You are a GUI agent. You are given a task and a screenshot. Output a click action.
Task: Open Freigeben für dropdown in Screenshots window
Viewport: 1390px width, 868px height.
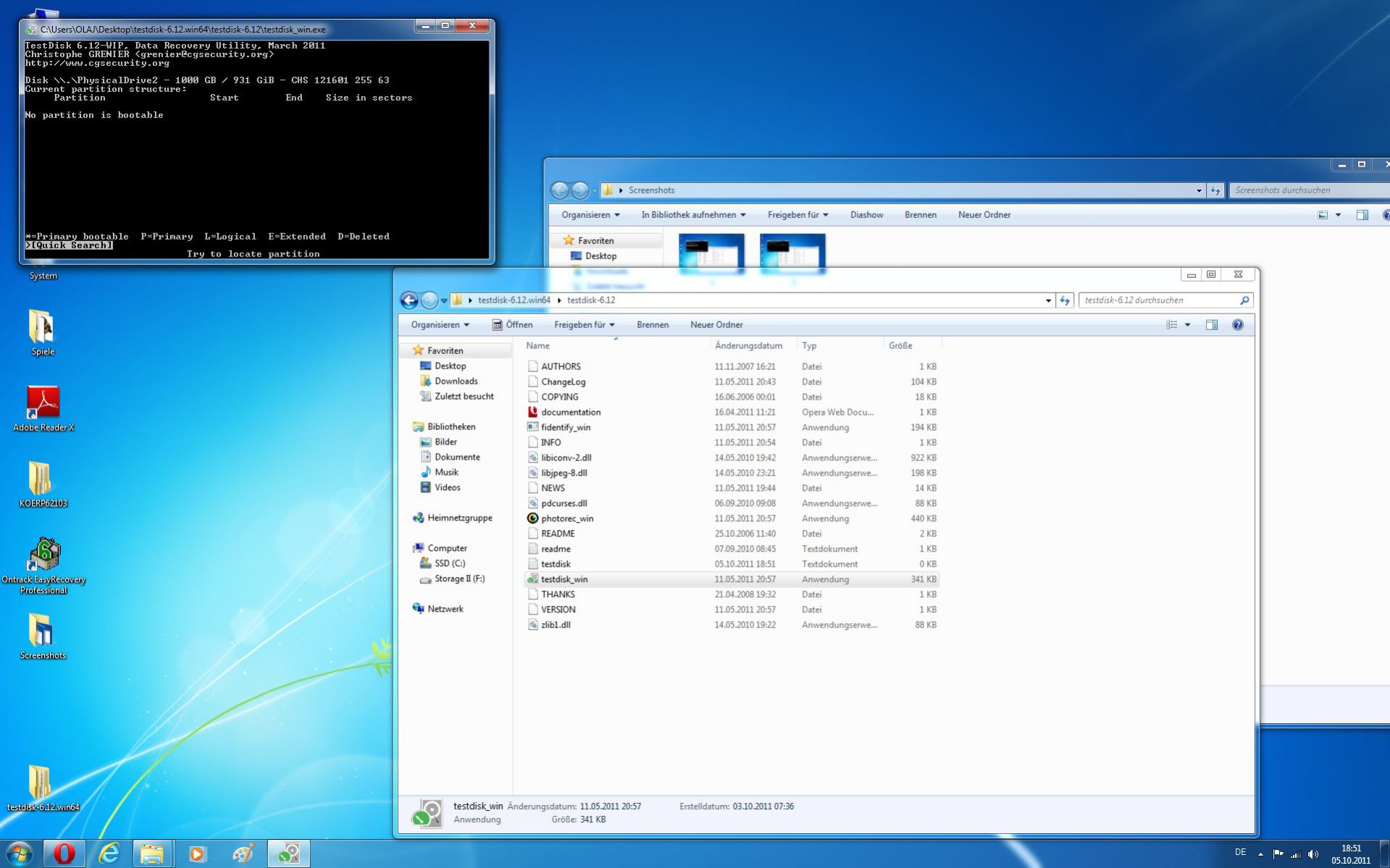[797, 215]
